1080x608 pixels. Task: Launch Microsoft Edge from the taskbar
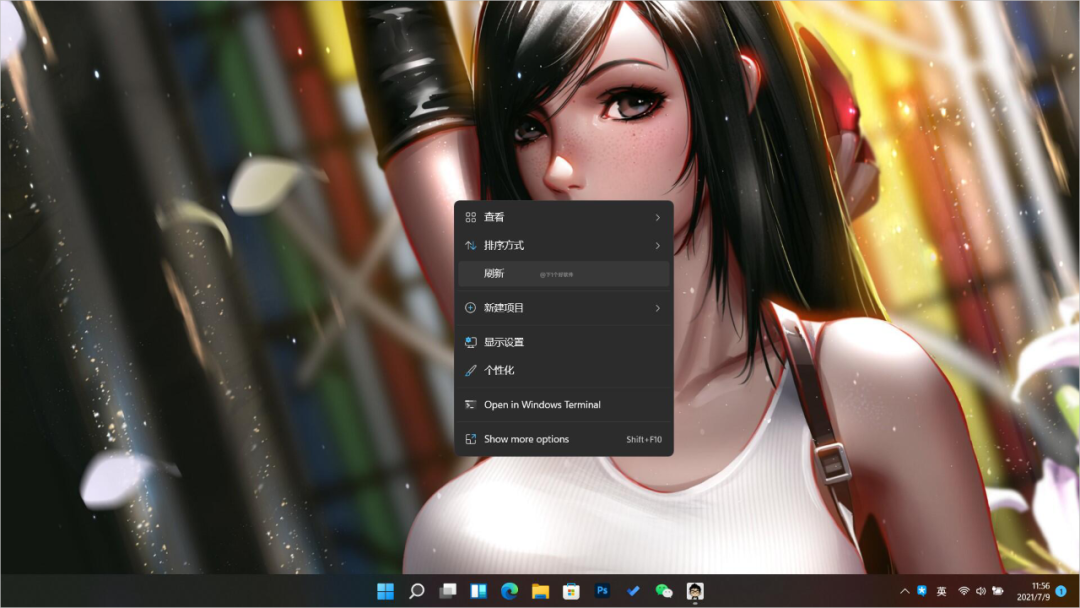(509, 591)
